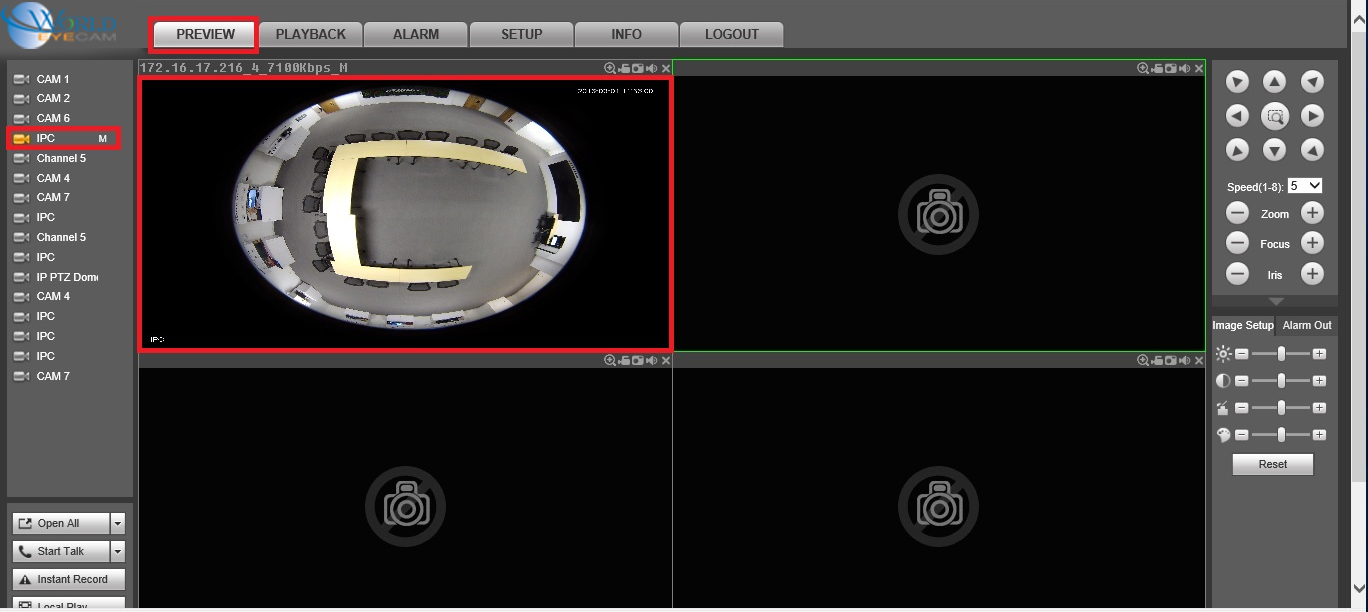
Task: Start local record on the green-bordered pane
Action: point(1157,68)
